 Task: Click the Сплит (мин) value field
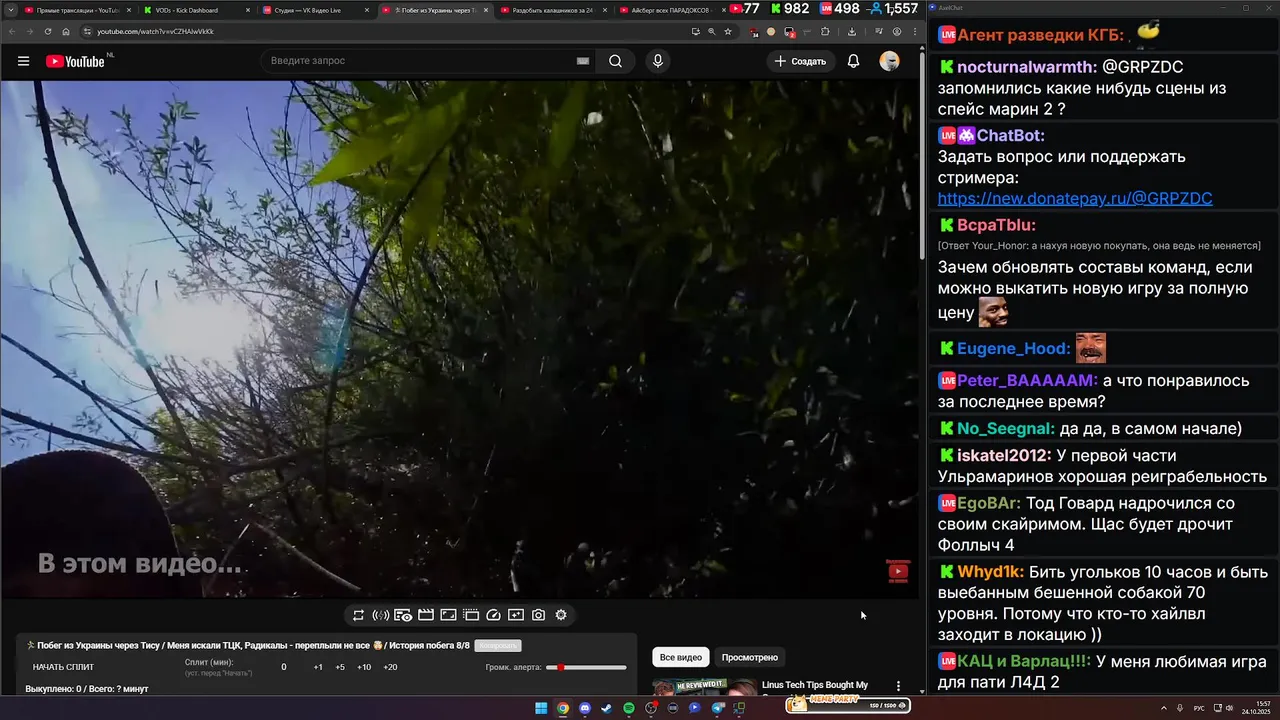point(283,667)
